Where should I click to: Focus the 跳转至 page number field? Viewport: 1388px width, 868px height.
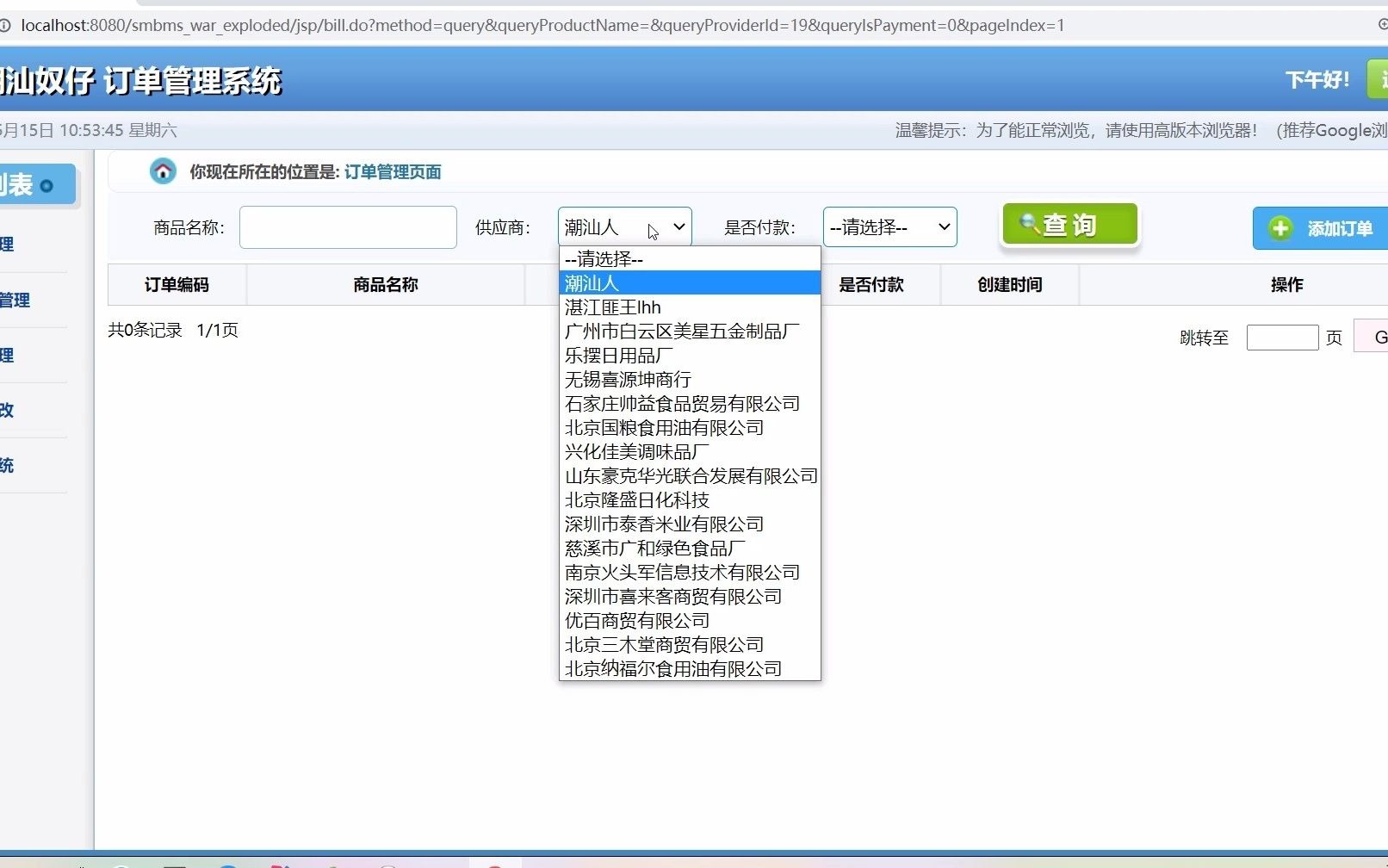[1282, 337]
